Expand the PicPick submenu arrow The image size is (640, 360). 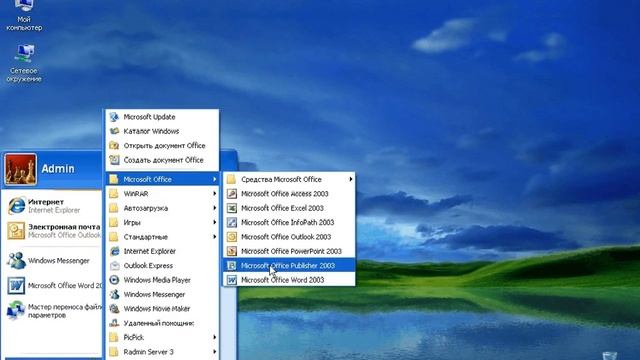pyautogui.click(x=214, y=337)
